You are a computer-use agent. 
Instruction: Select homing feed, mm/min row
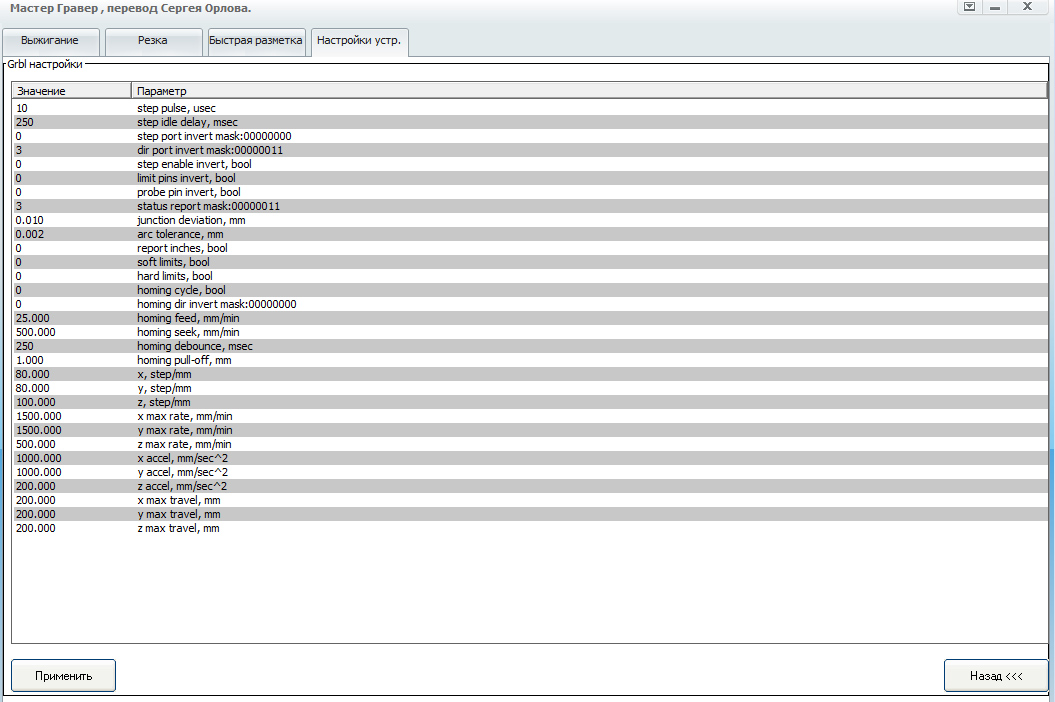tap(530, 318)
